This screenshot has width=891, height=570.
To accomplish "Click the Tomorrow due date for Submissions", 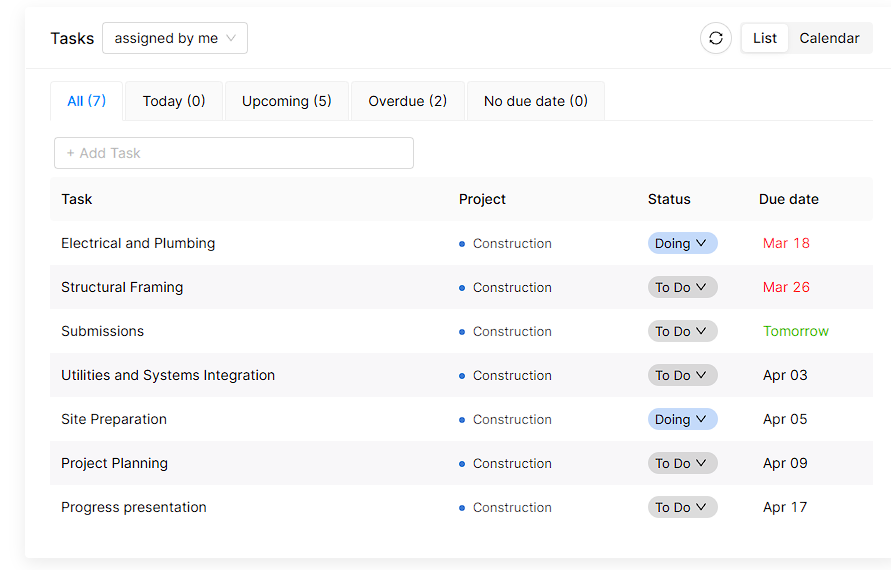I will pos(796,331).
